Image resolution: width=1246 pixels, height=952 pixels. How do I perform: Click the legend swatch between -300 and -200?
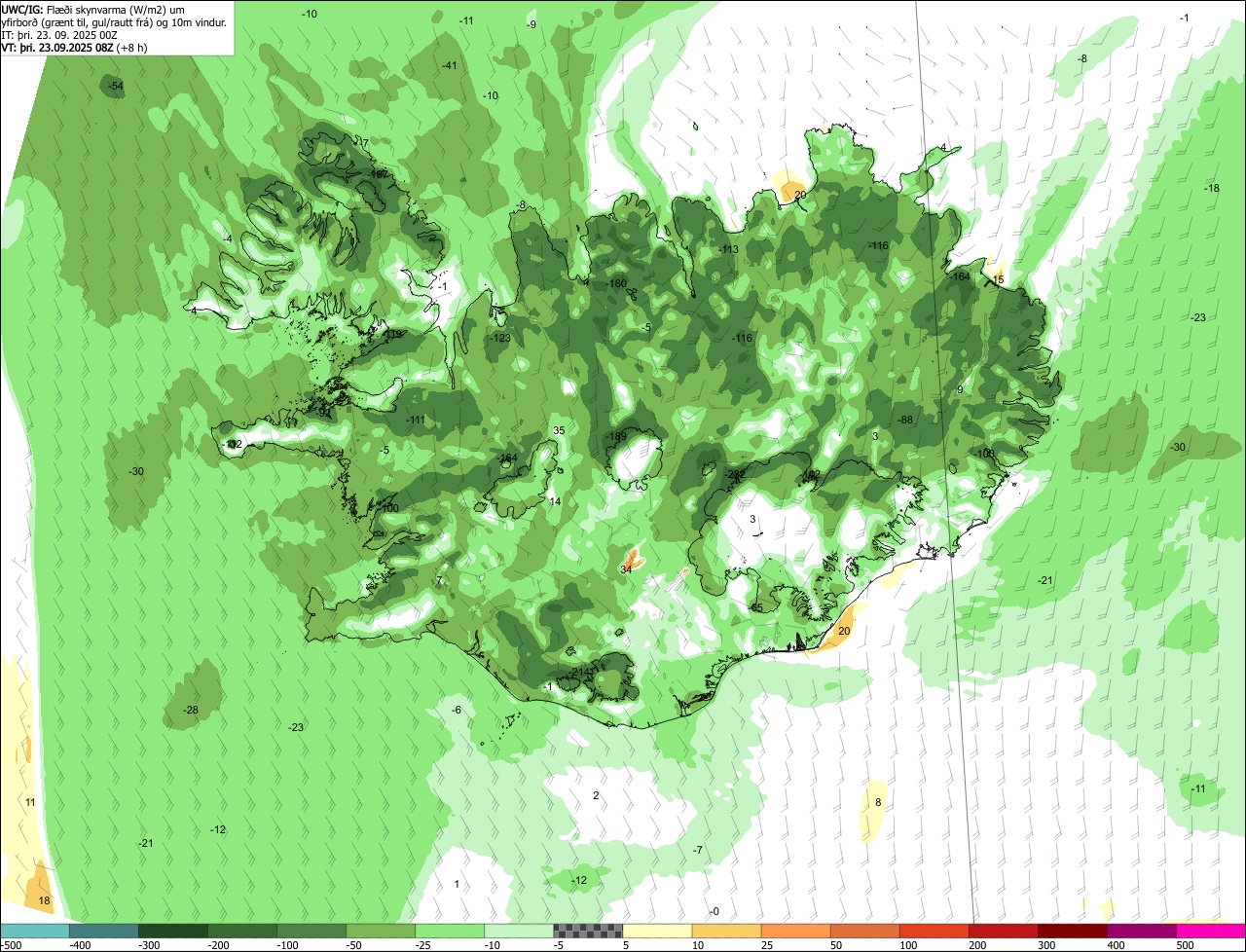point(173,931)
